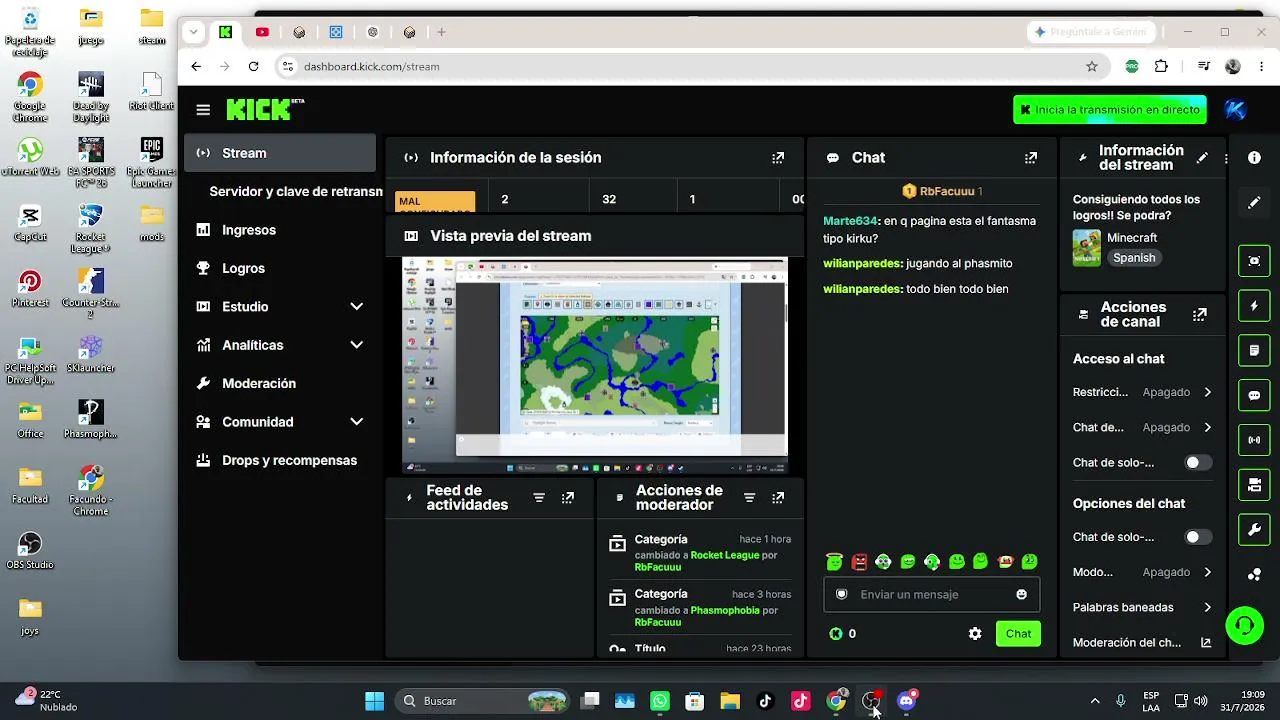Click the Minecraft category thumbnail

pyautogui.click(x=1086, y=248)
